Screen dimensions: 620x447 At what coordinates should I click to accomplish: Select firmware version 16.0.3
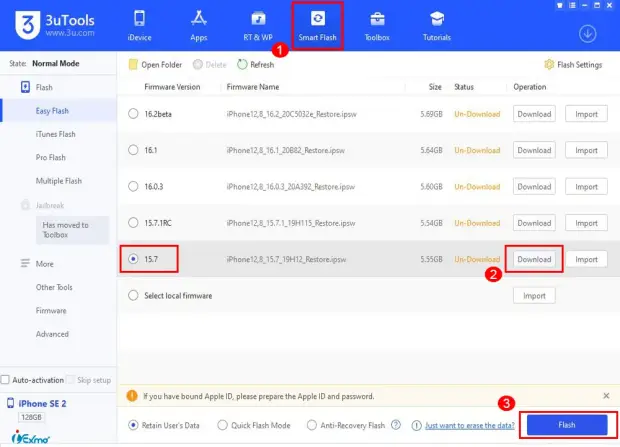click(133, 186)
